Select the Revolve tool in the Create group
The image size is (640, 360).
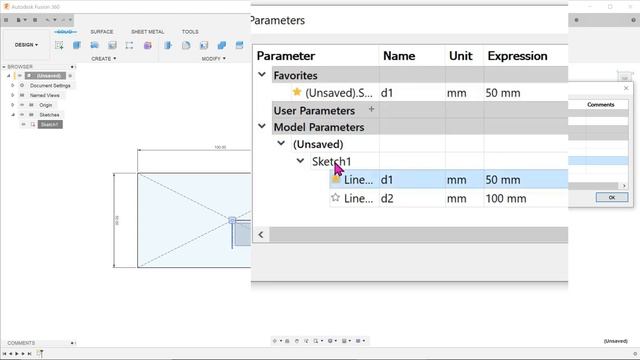[x=95, y=45]
